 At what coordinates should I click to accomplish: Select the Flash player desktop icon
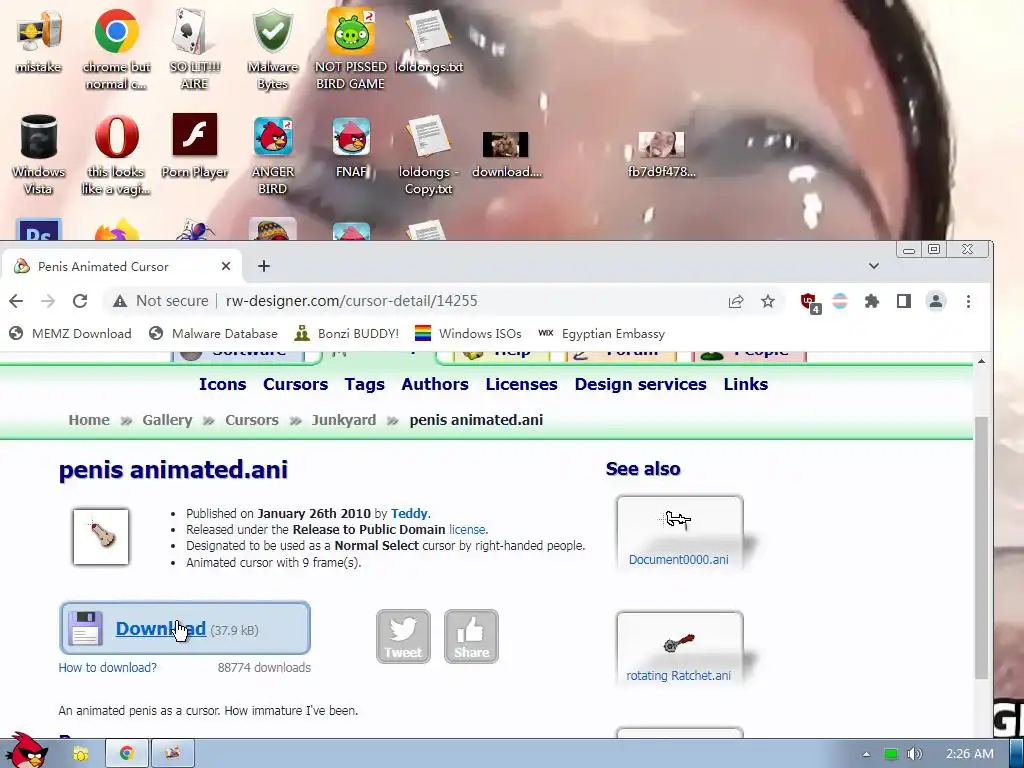194,146
